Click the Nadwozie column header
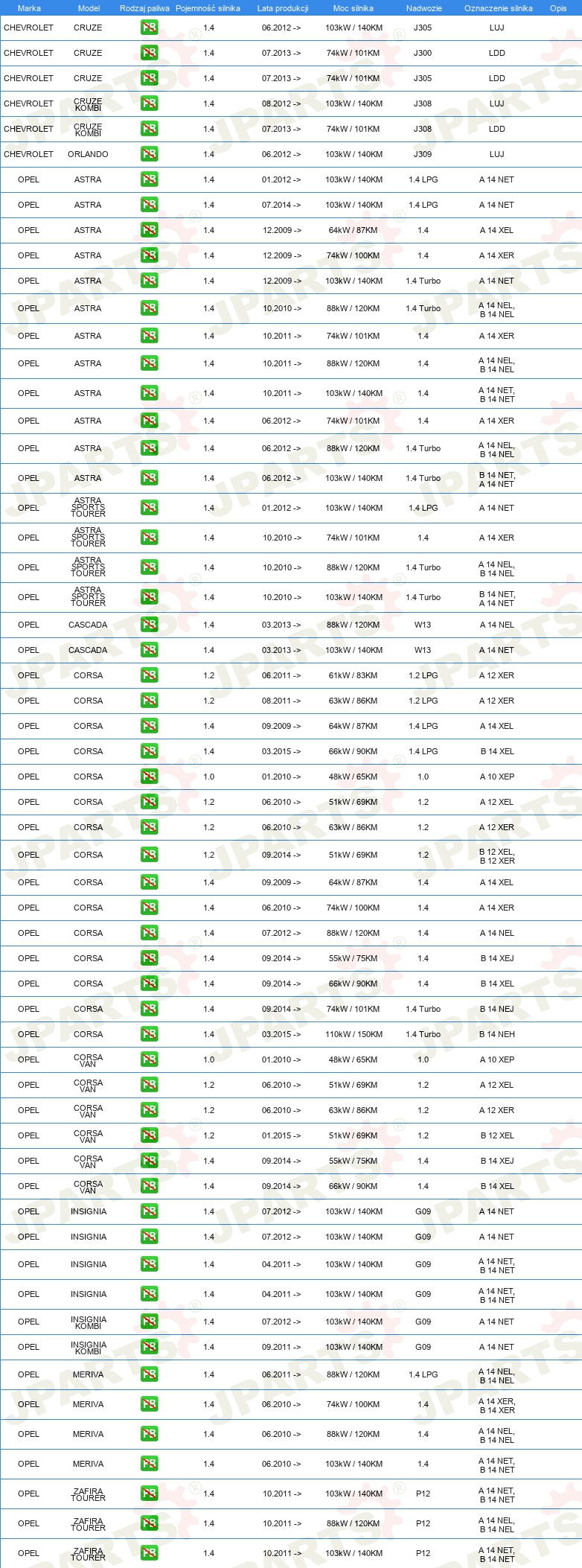This screenshot has width=582, height=1568. point(424,8)
